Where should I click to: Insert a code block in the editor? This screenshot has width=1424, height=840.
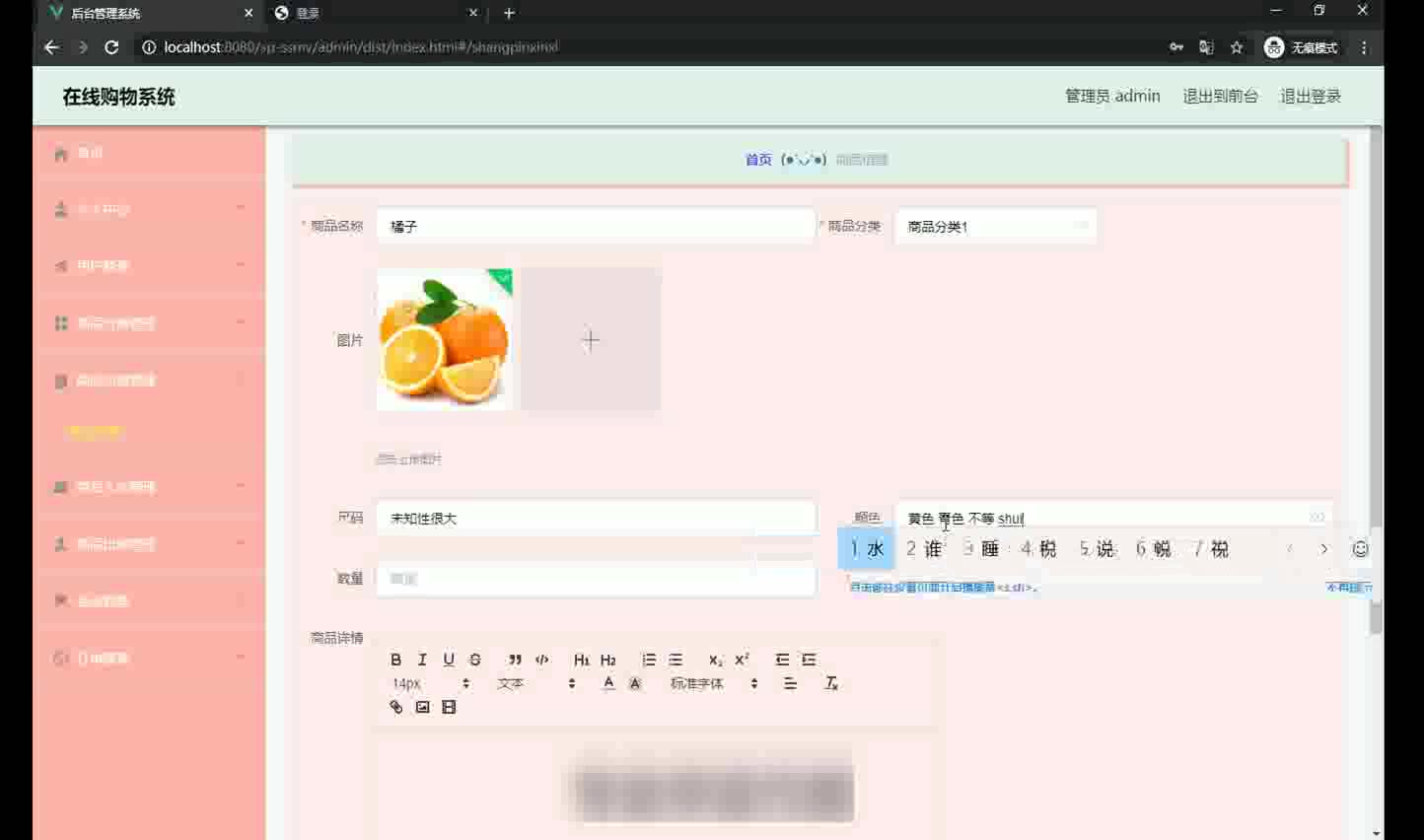[x=541, y=660]
